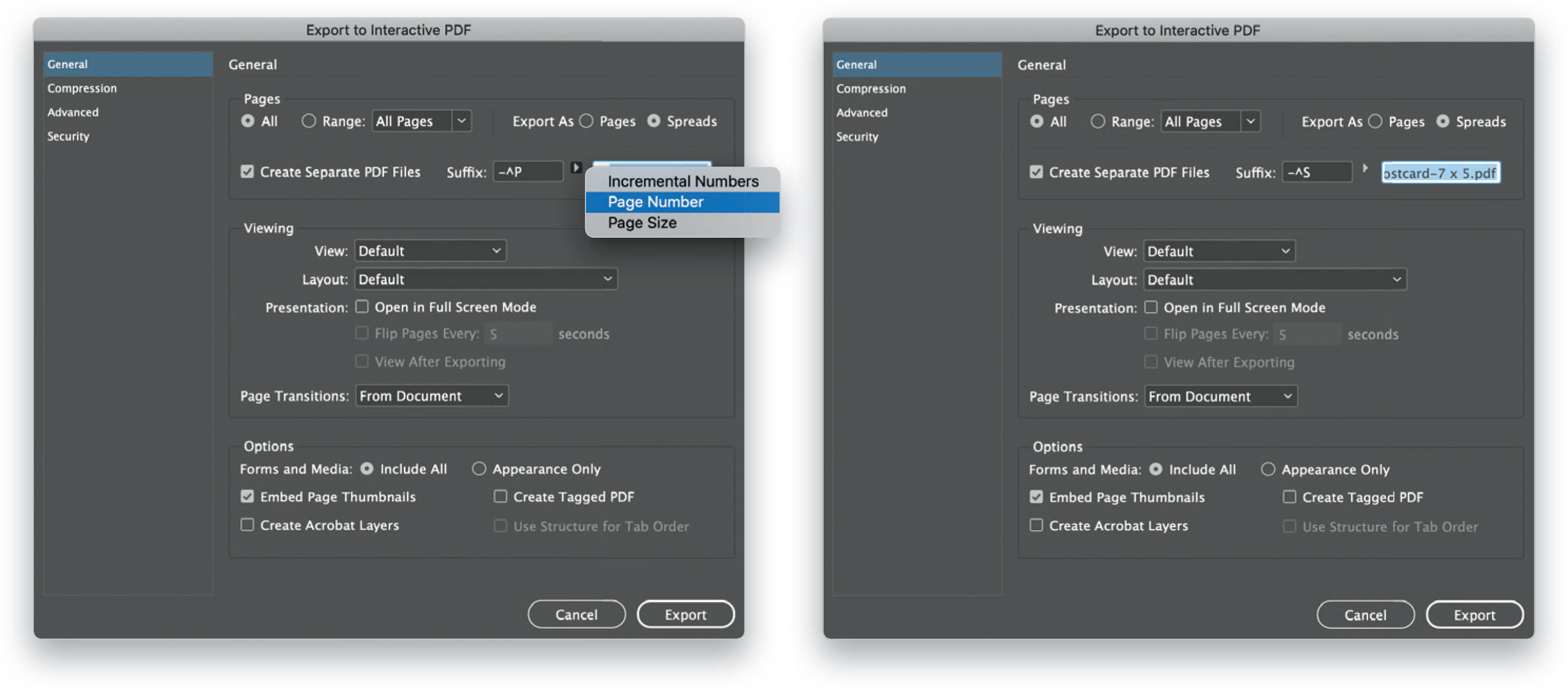Image resolution: width=1568 pixels, height=689 pixels.
Task: Choose Export As Pages in left dialog
Action: pos(586,121)
